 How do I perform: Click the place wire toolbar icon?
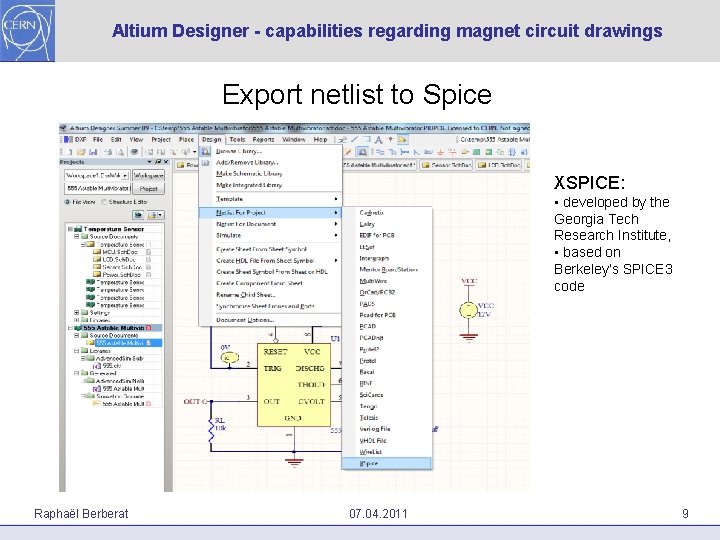pyautogui.click(x=380, y=152)
